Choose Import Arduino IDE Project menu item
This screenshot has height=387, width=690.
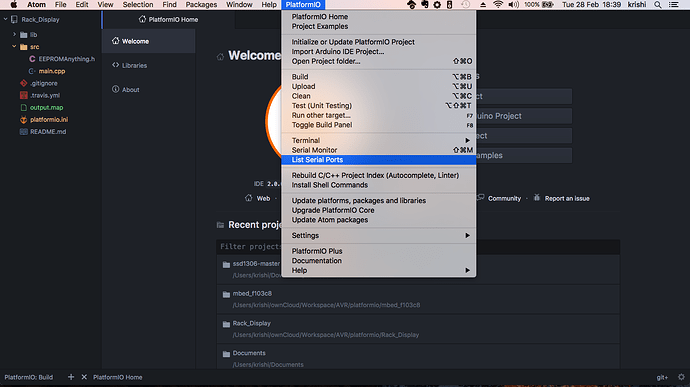coord(378,52)
